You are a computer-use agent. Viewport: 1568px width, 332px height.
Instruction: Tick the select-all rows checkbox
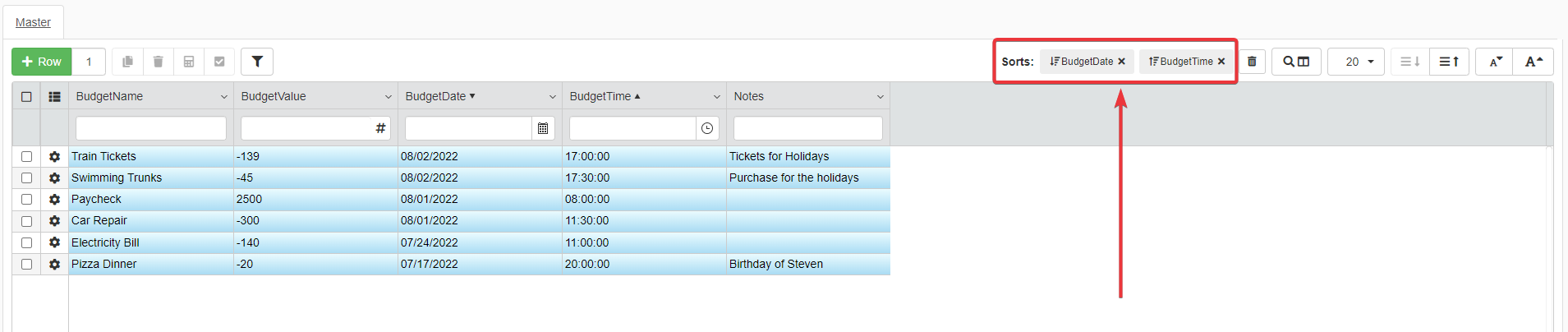tap(26, 96)
